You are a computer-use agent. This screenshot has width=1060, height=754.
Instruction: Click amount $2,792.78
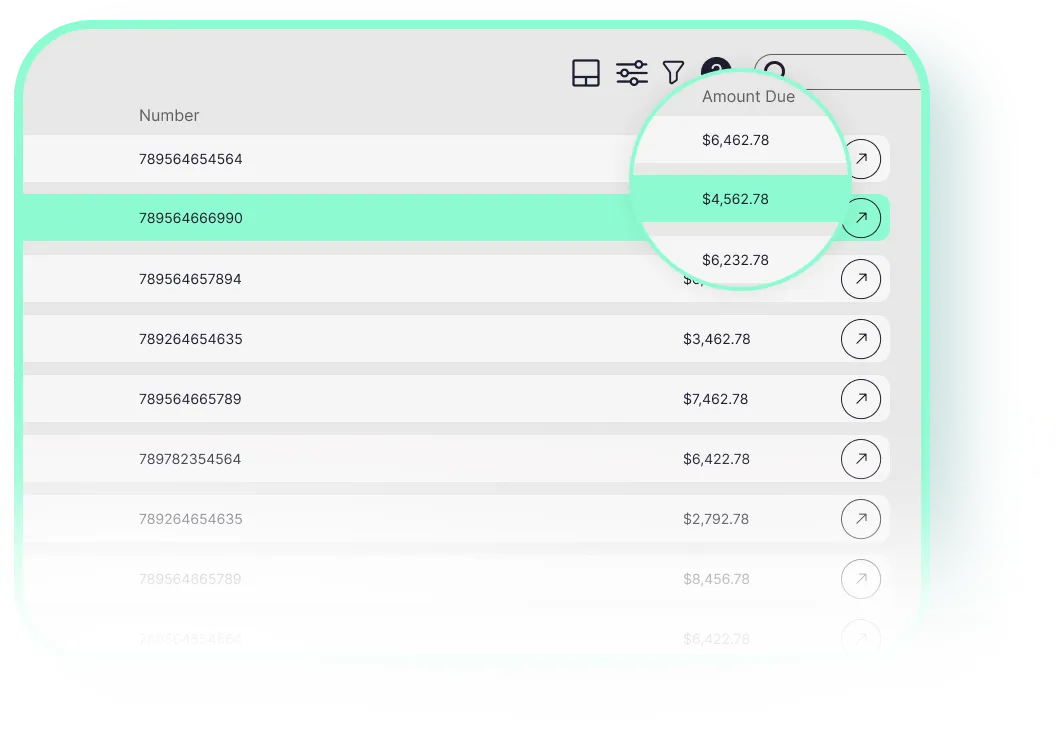click(x=716, y=519)
